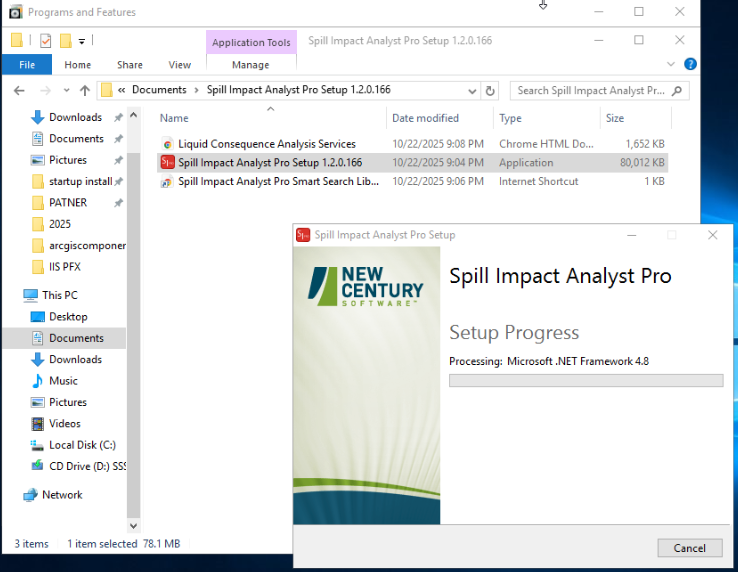
Task: Click the setup progress bar
Action: tap(586, 380)
